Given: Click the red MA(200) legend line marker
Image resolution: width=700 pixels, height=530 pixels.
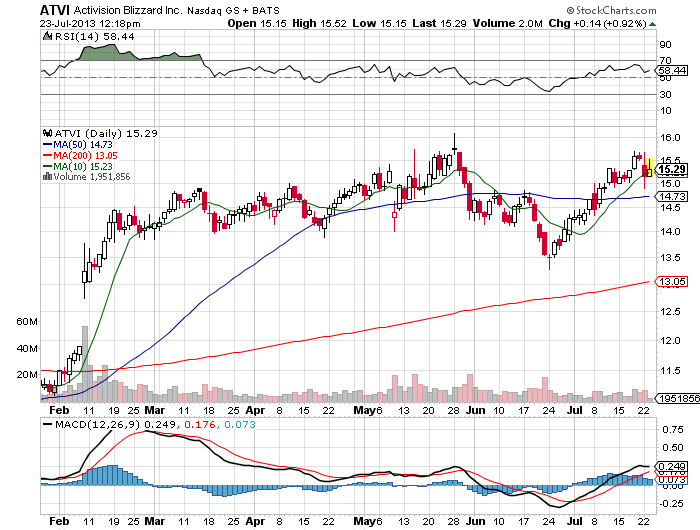Looking at the screenshot, I should [48, 155].
